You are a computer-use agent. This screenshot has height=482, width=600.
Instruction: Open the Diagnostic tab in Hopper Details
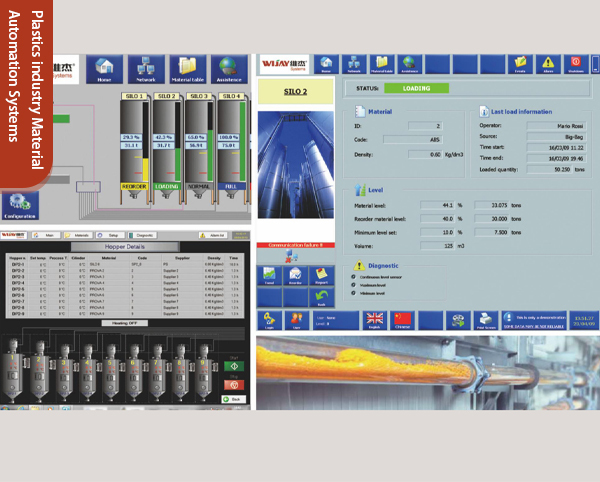[142, 235]
